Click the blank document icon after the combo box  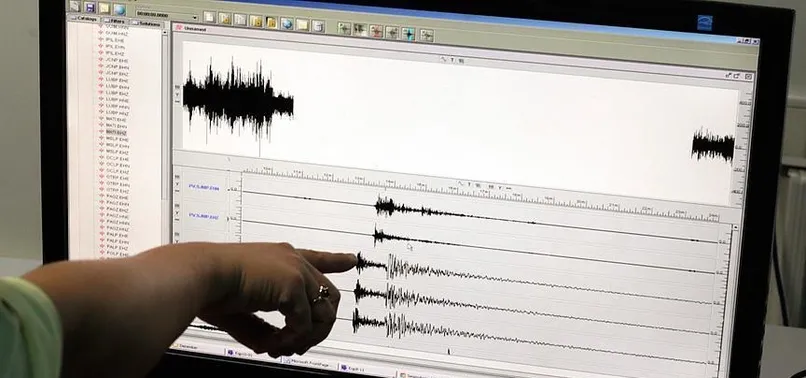pos(209,17)
